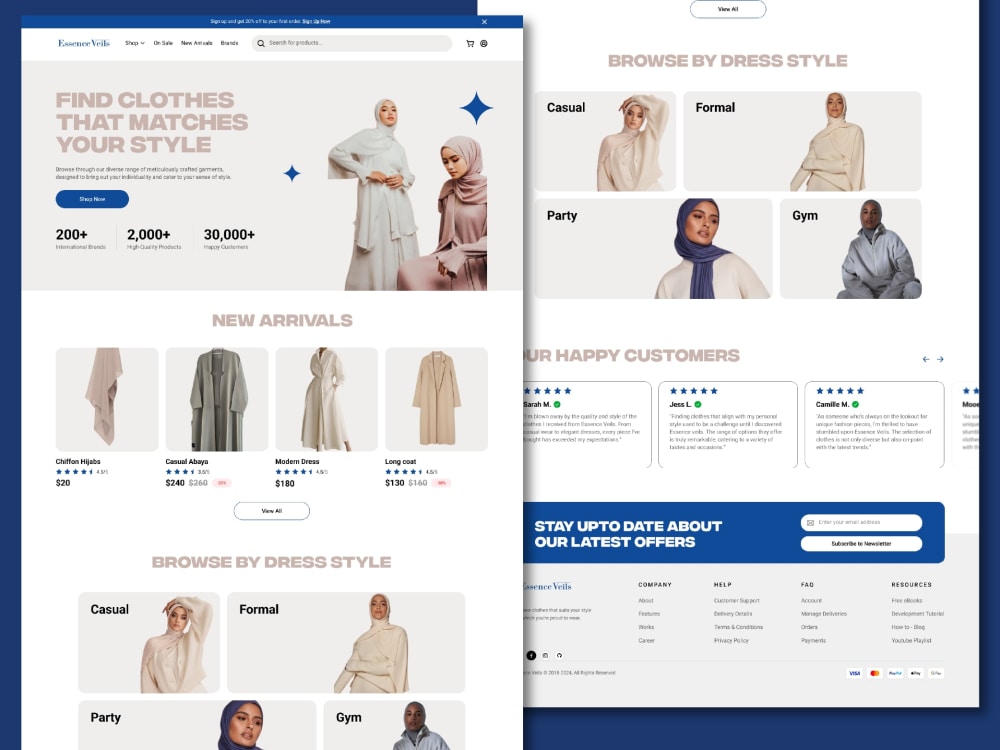Click the Google Pay payment badge

[936, 673]
